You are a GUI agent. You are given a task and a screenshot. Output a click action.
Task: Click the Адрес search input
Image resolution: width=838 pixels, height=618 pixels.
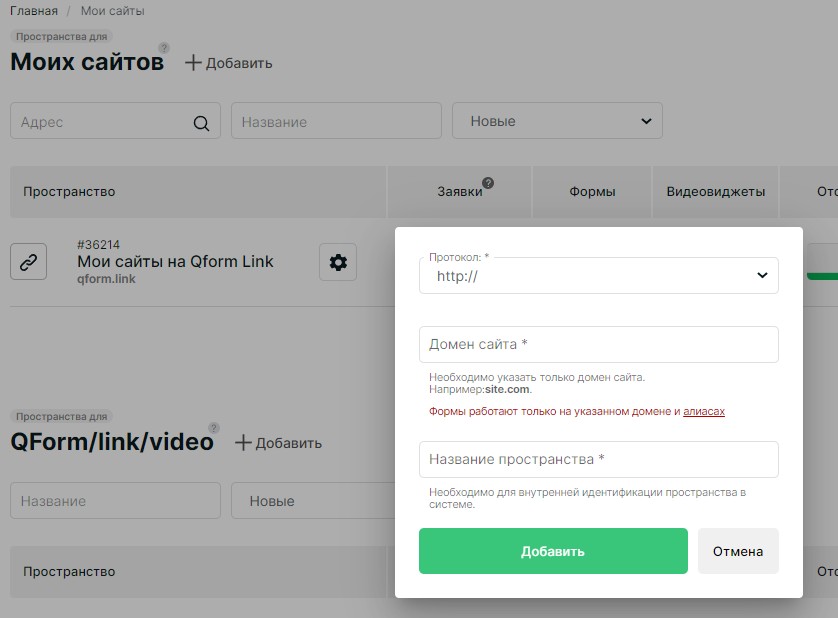[100, 122]
